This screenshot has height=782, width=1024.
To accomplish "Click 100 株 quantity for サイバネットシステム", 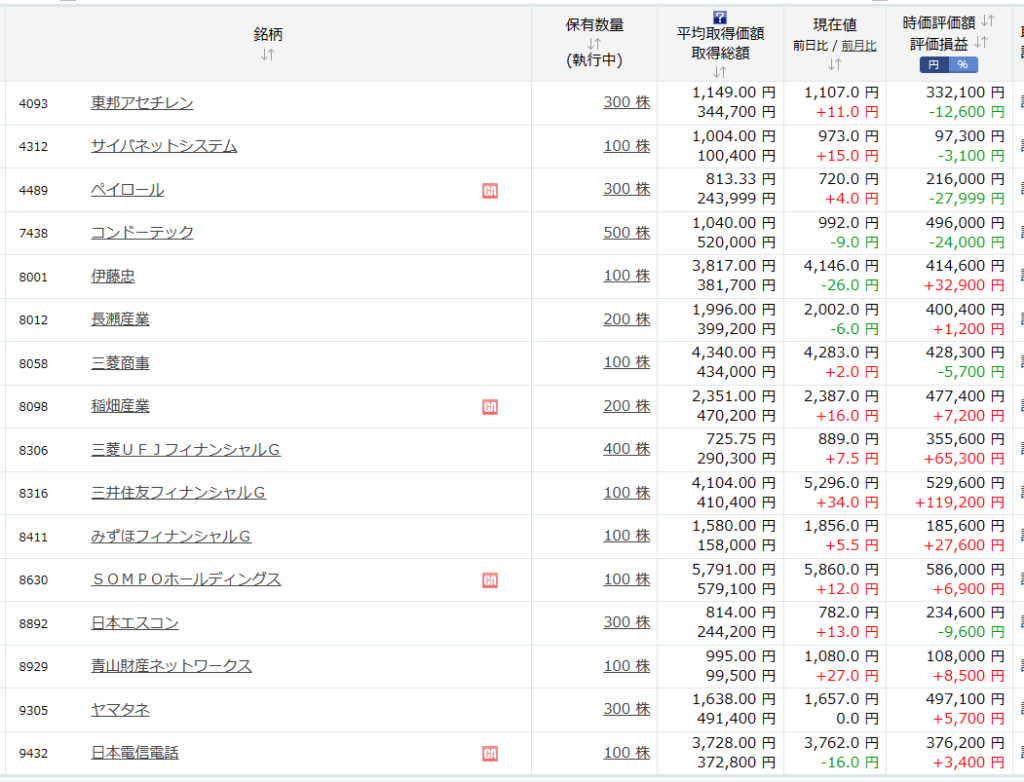I will point(627,146).
